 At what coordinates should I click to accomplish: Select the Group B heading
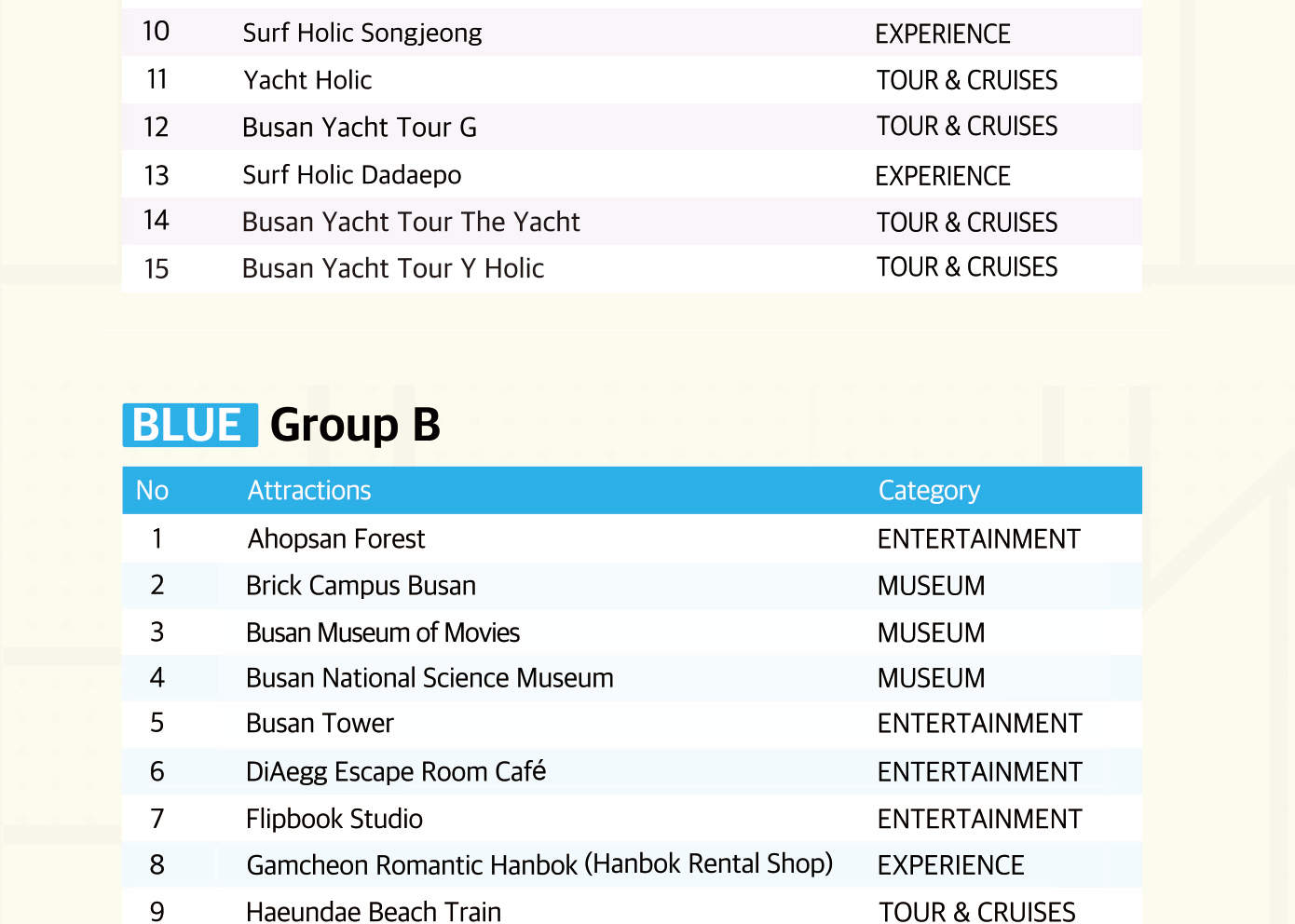pyautogui.click(x=355, y=426)
